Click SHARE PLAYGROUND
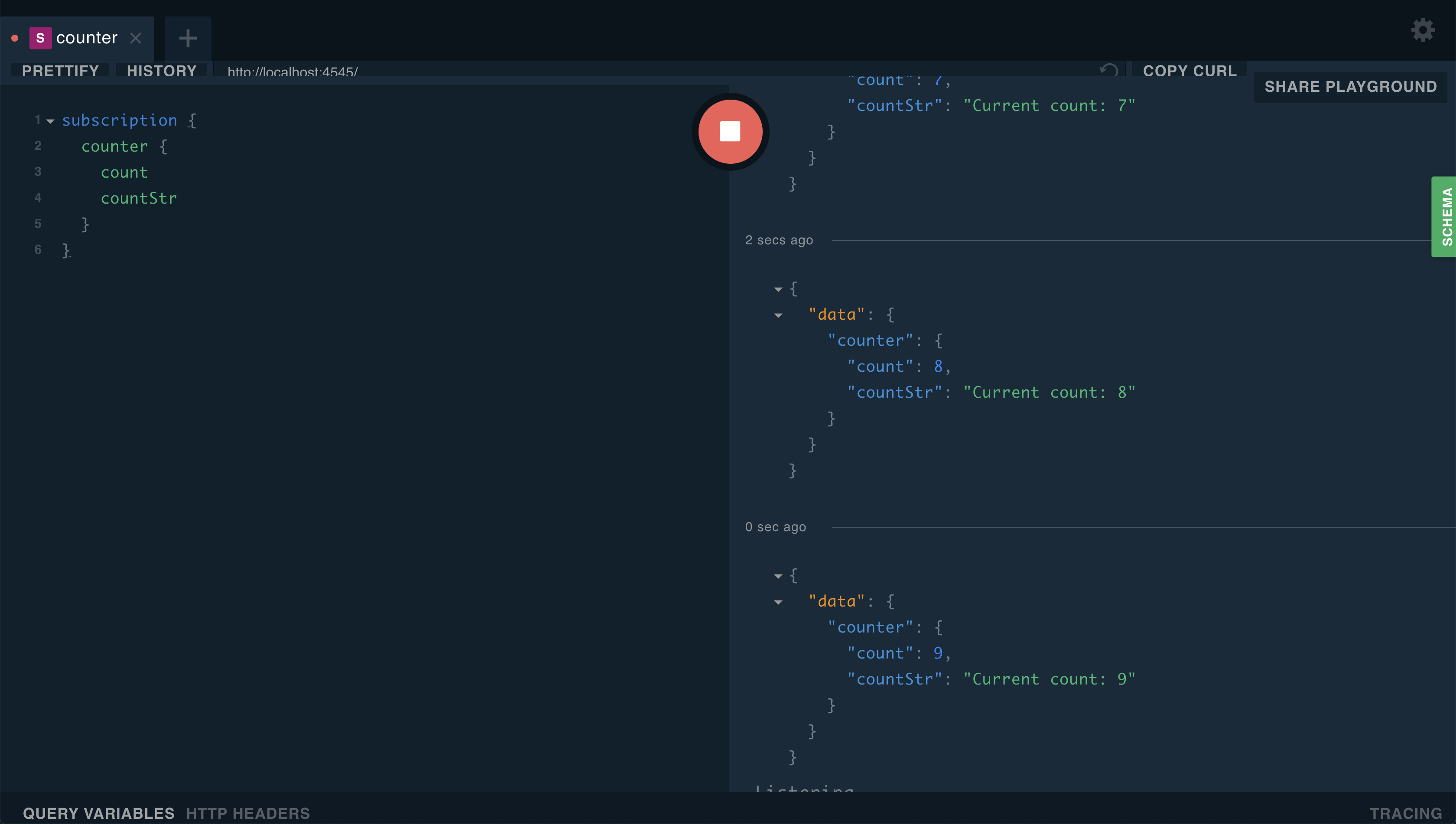The width and height of the screenshot is (1456, 824). coord(1350,87)
